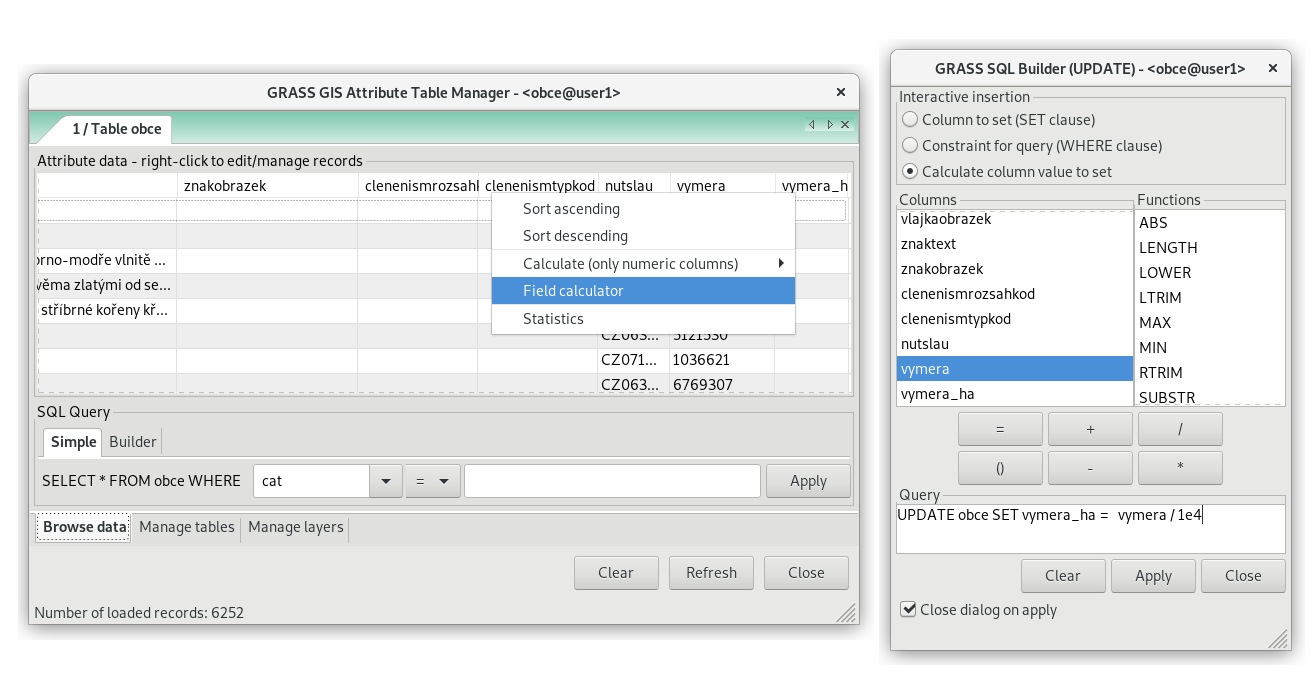Viewport: 1316px width, 700px height.
Task: Select 'LENGTH' in Functions list
Action: [x=1210, y=247]
